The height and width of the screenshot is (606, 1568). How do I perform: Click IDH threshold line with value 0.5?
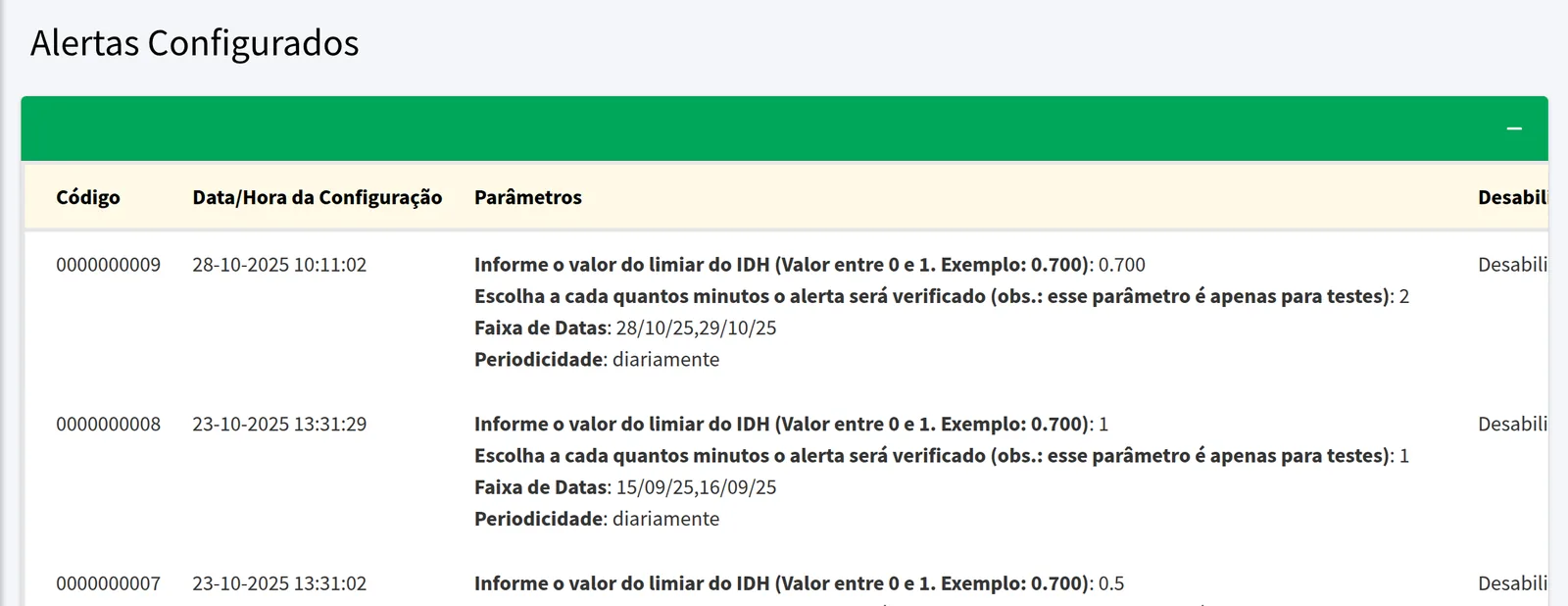click(x=800, y=583)
